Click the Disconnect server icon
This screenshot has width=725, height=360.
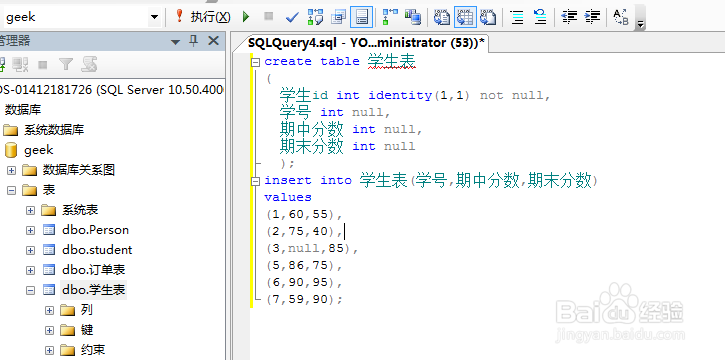coord(19,65)
